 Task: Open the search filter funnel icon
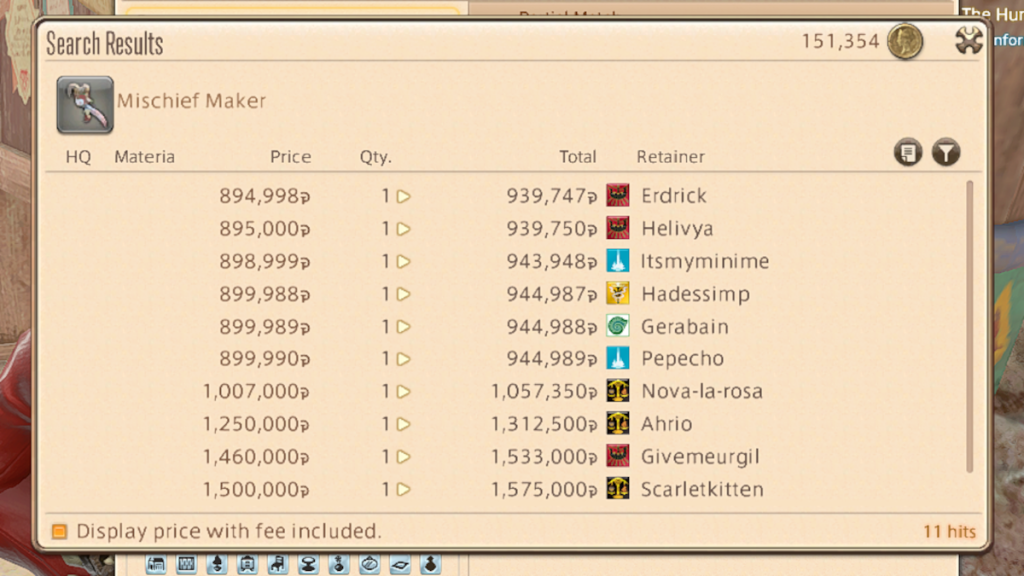point(945,152)
